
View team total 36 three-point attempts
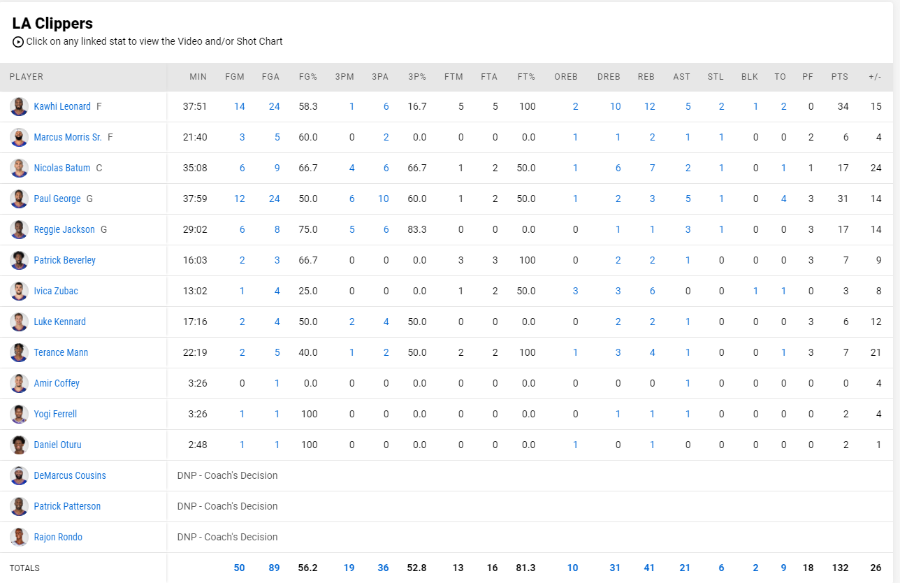pyautogui.click(x=383, y=568)
